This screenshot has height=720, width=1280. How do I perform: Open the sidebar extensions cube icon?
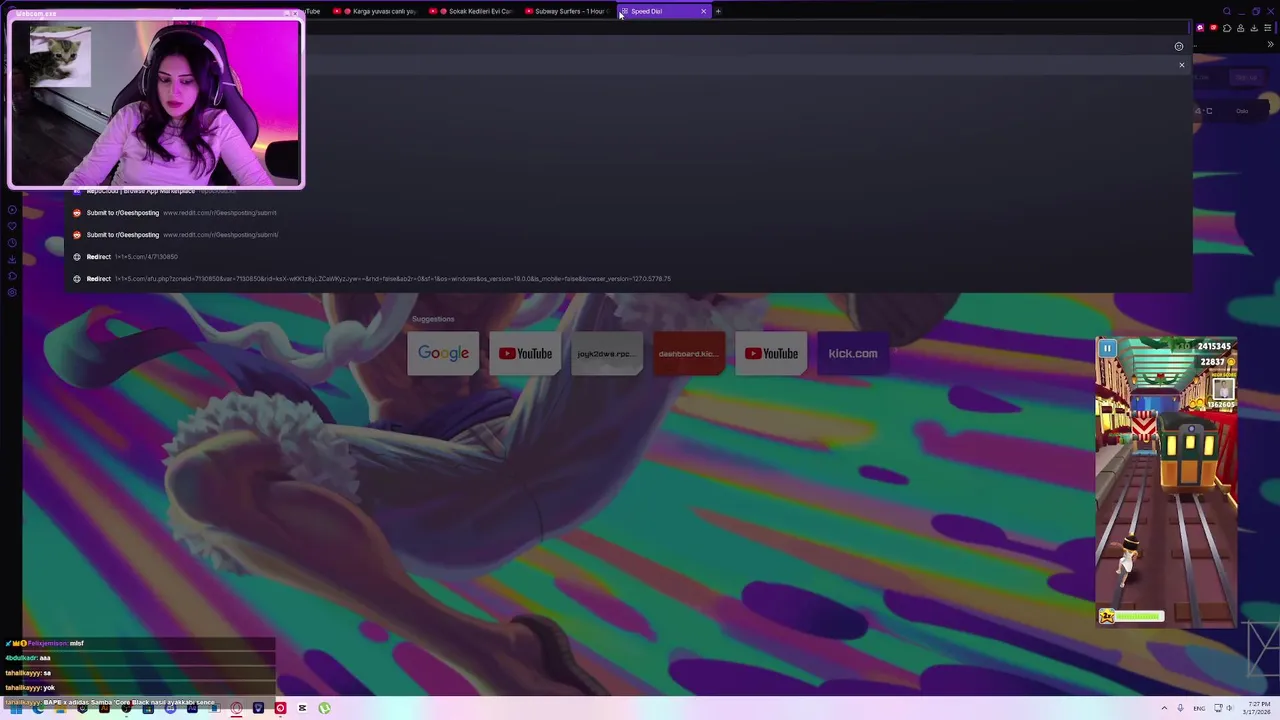[12, 276]
